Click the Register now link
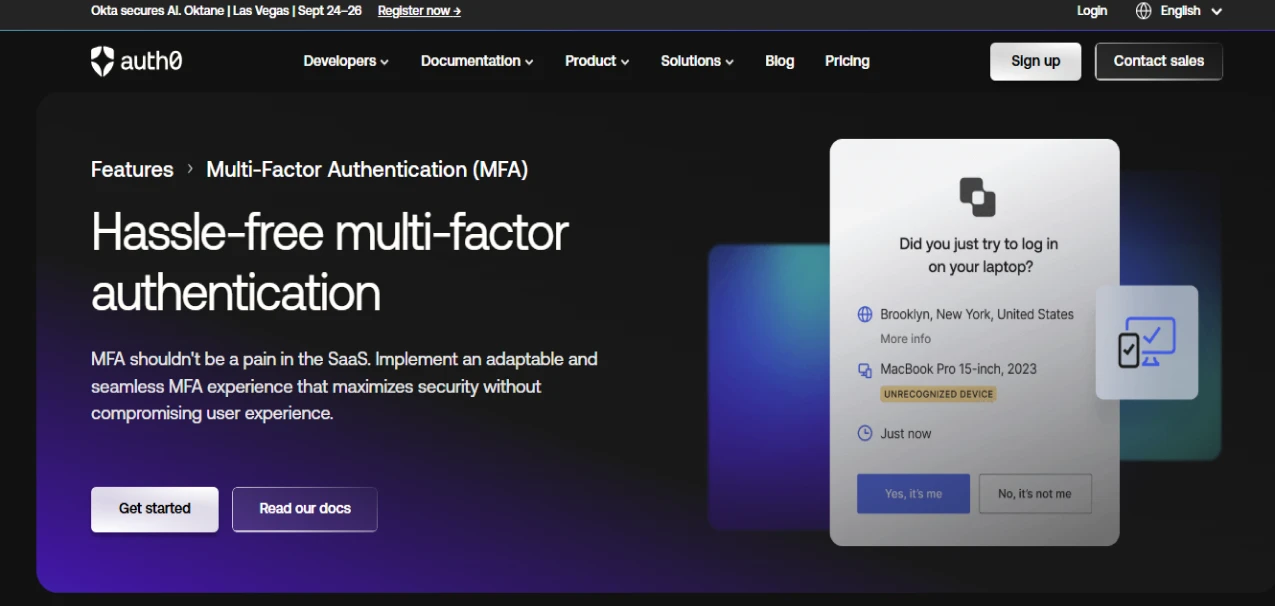 click(419, 11)
